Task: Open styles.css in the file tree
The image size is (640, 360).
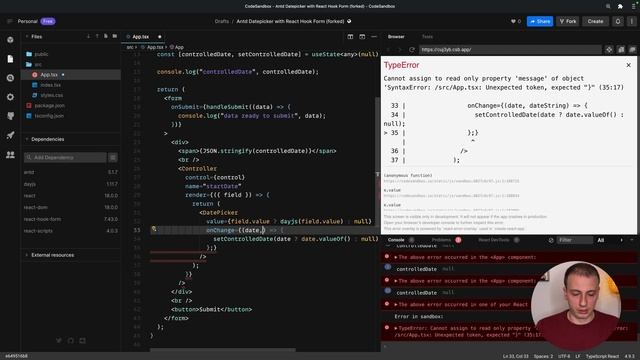Action: point(51,95)
